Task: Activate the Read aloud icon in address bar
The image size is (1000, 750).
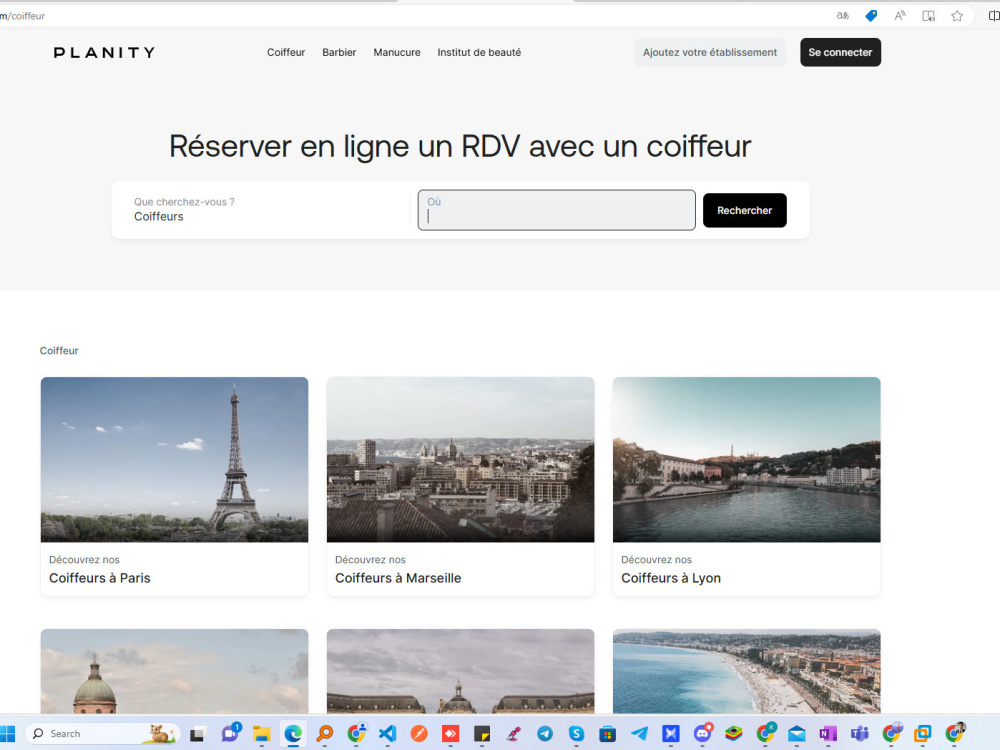Action: point(899,16)
